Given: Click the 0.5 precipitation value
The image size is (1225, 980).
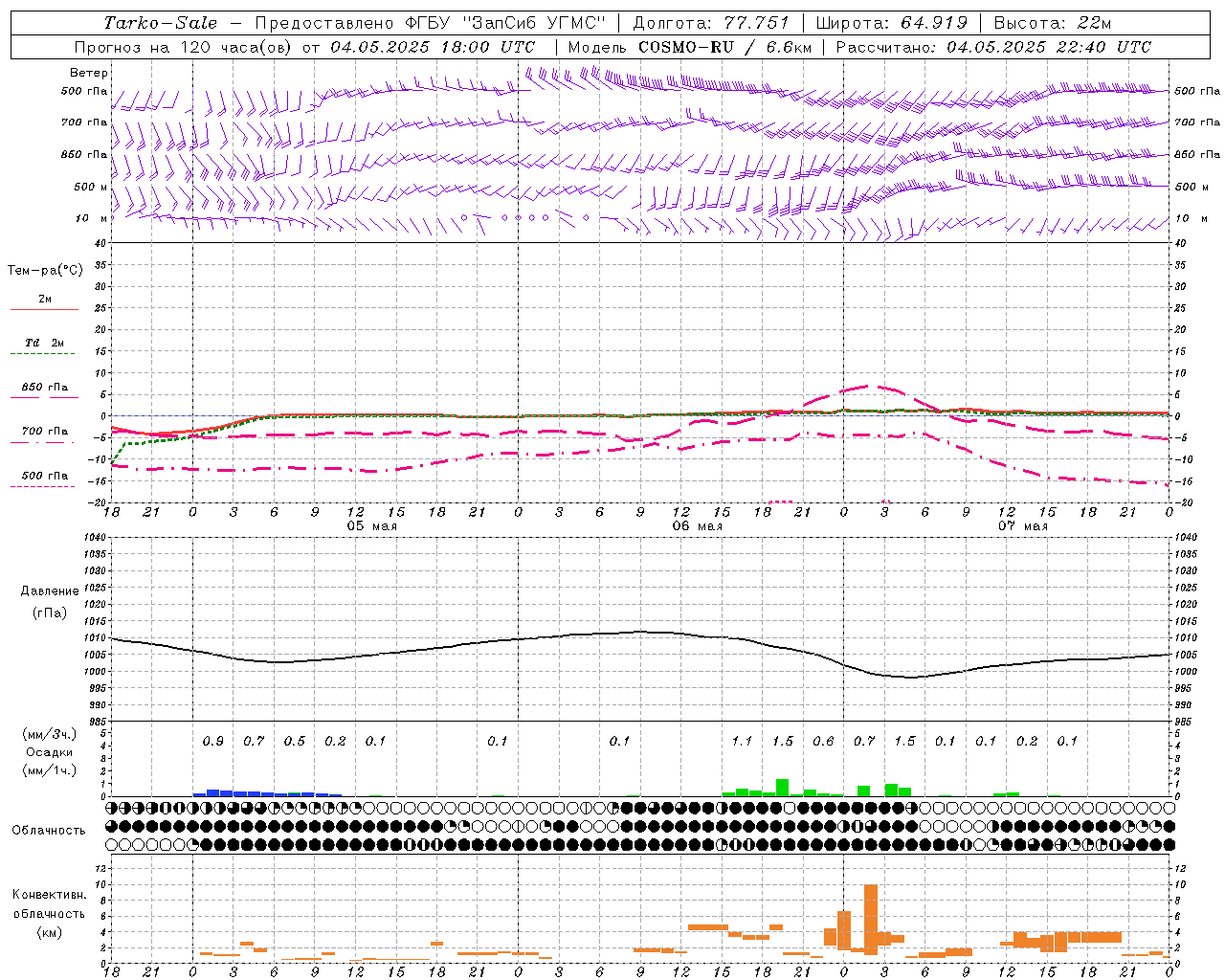Looking at the screenshot, I should 295,741.
